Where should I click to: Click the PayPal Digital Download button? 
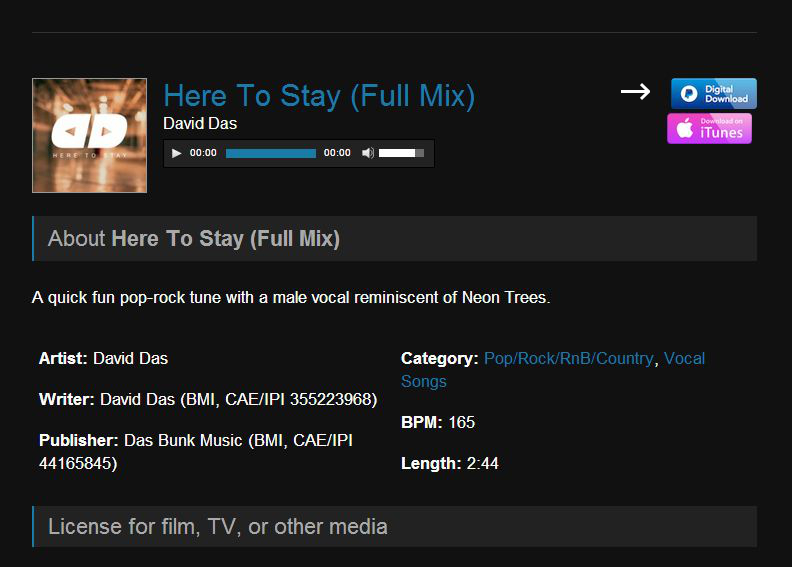coord(714,93)
